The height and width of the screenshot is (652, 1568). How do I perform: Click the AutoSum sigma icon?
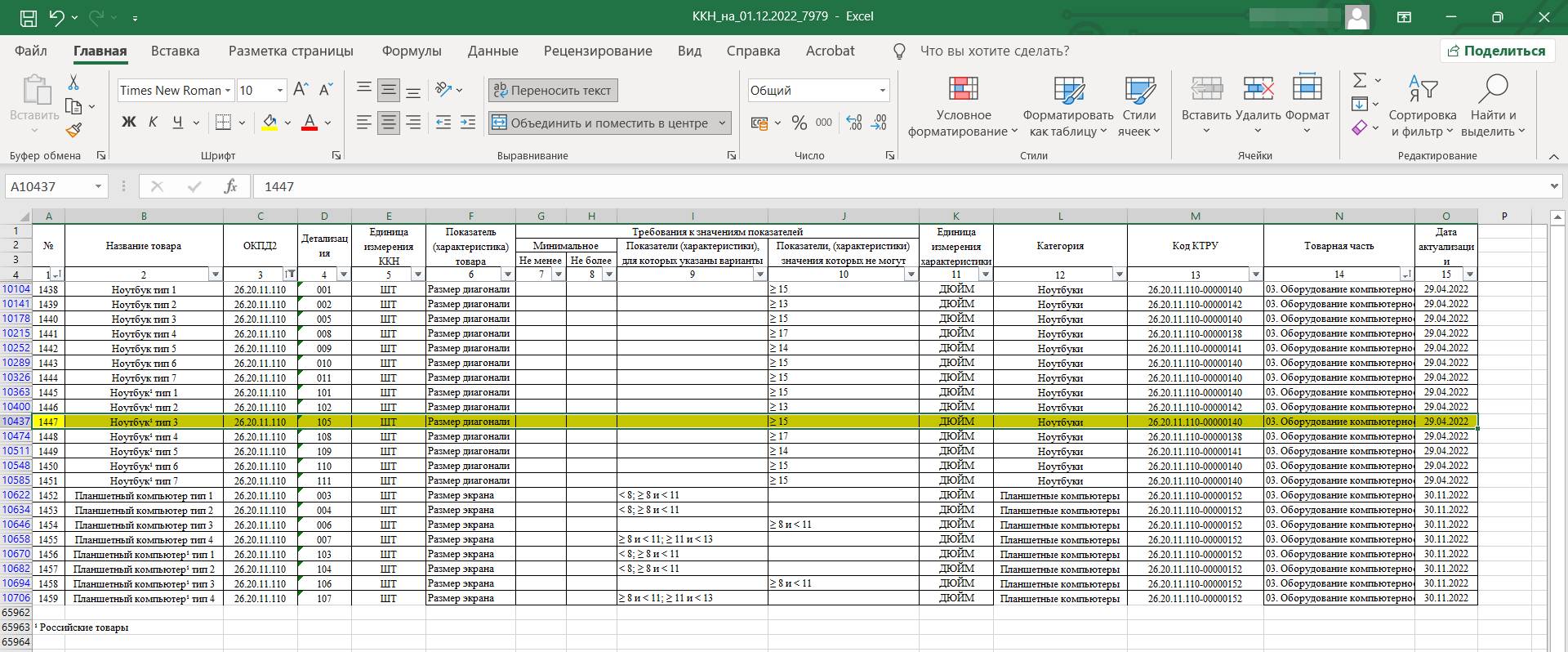point(1360,81)
